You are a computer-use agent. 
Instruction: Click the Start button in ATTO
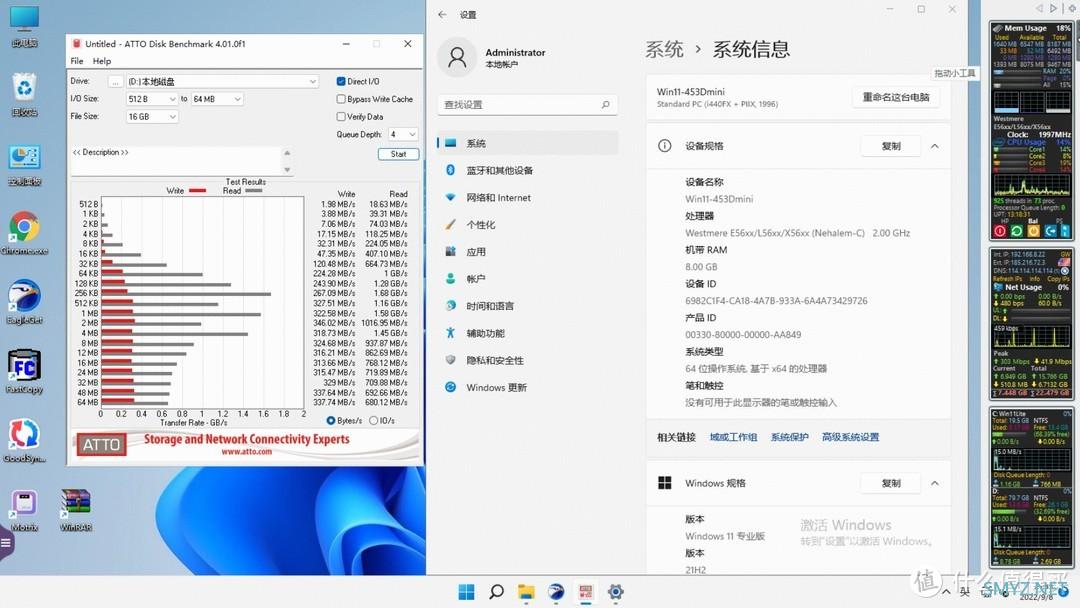tap(398, 154)
